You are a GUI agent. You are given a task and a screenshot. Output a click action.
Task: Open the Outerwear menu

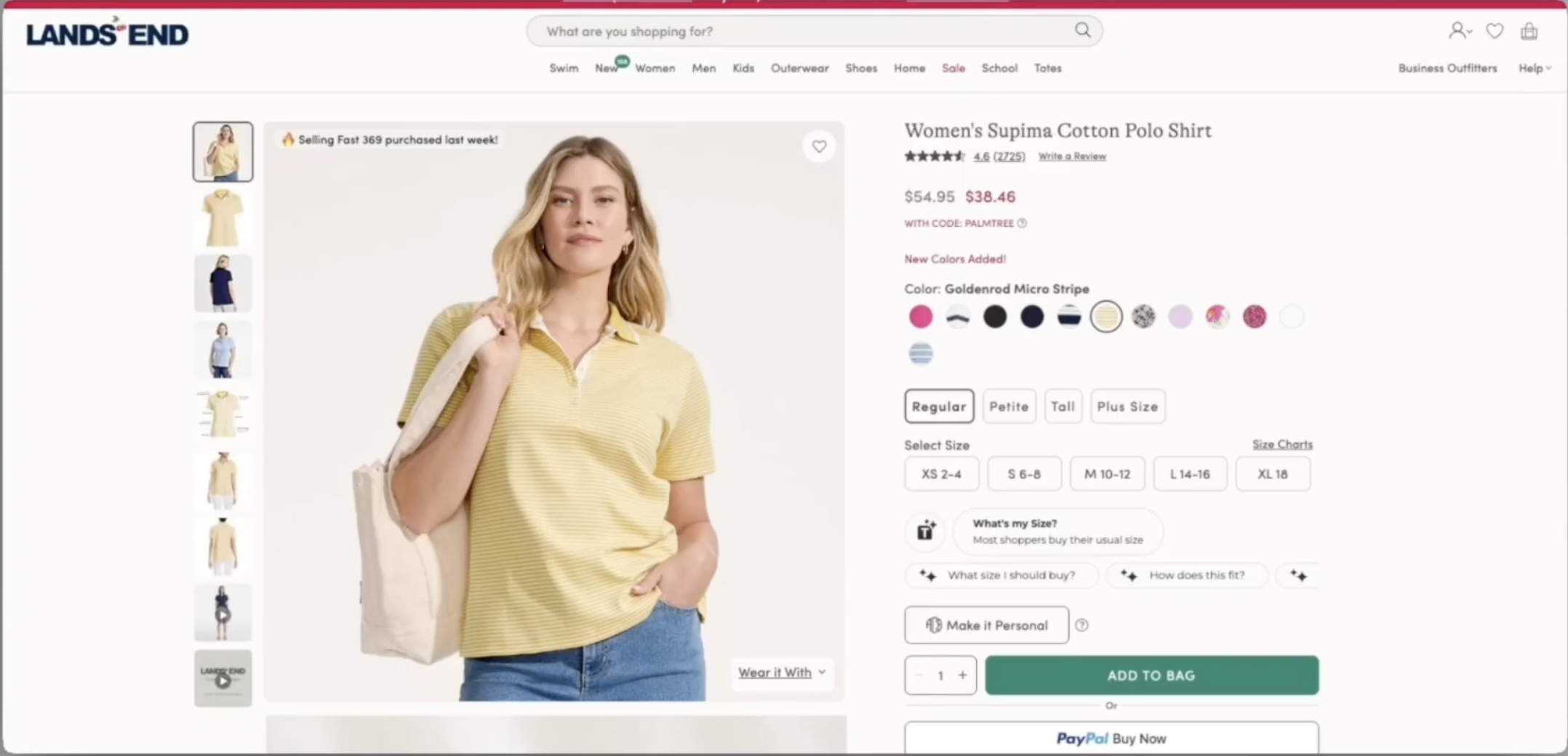tap(799, 68)
